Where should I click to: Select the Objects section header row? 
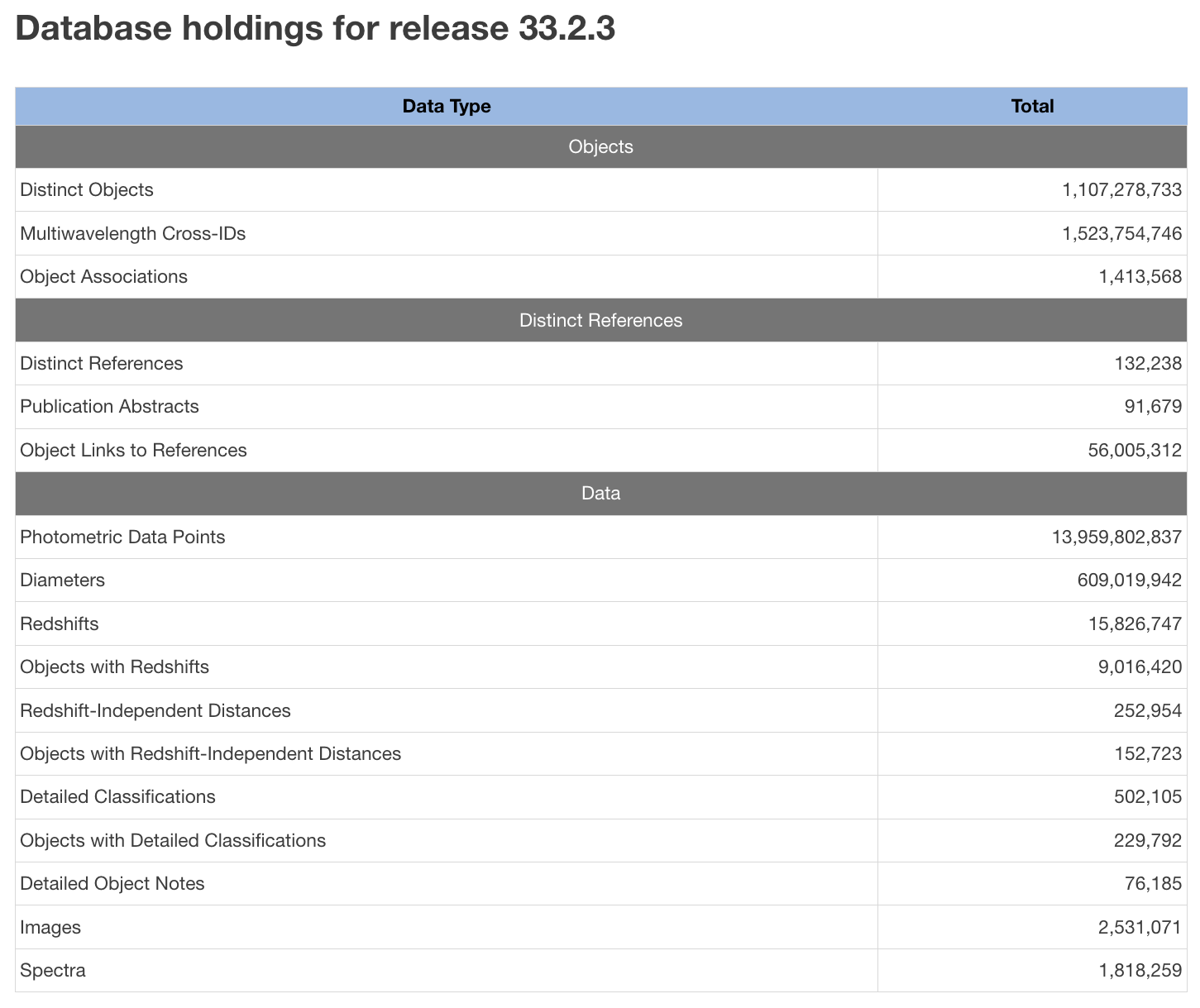600,147
